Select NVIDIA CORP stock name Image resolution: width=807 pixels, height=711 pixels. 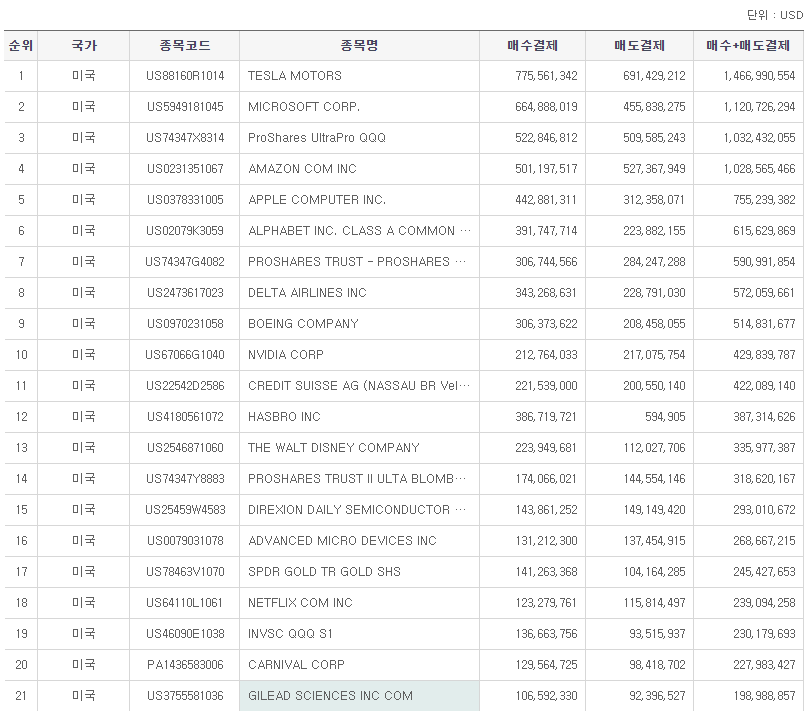click(x=286, y=354)
